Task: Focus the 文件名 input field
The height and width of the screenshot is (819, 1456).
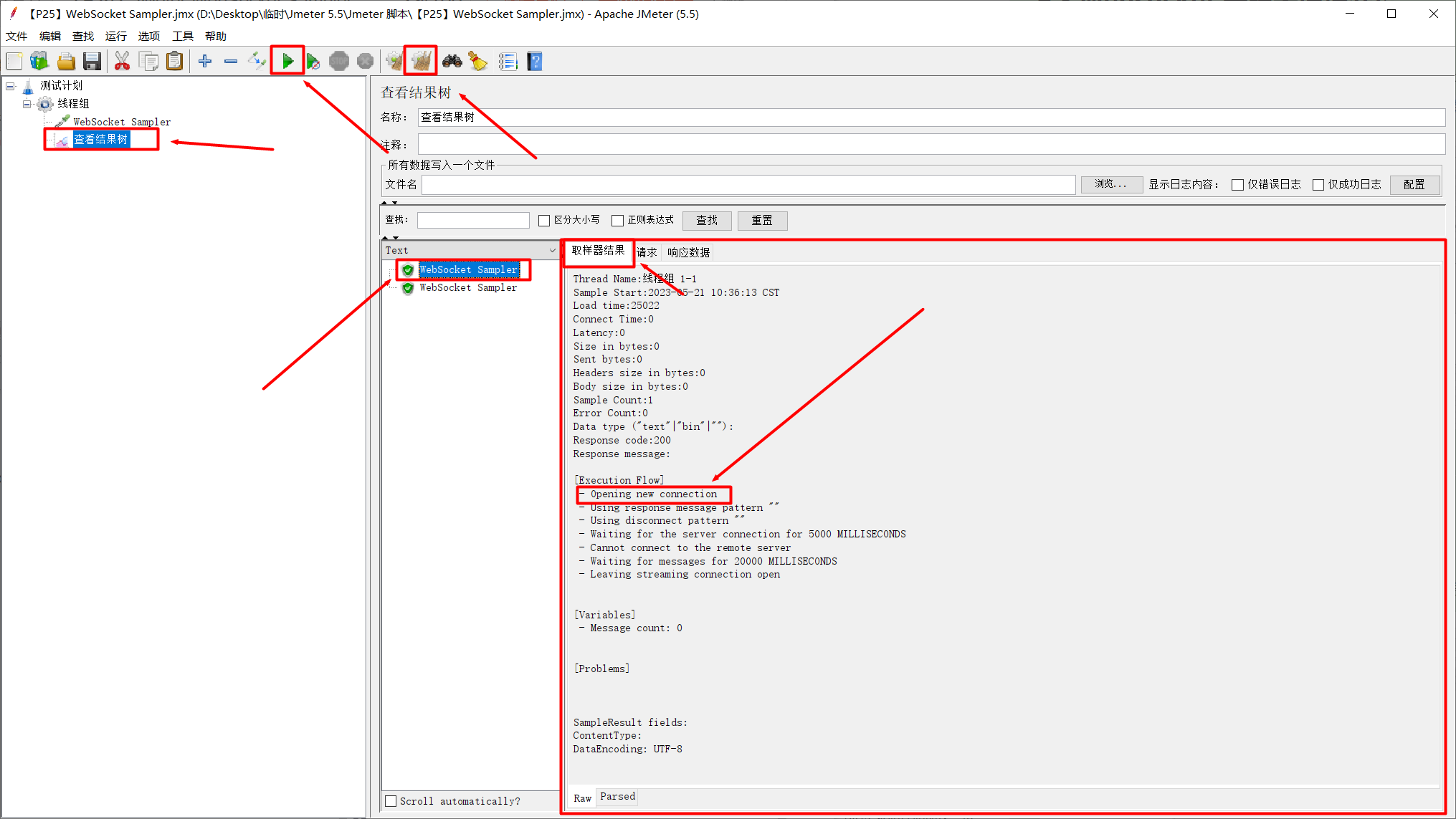Action: pos(748,185)
